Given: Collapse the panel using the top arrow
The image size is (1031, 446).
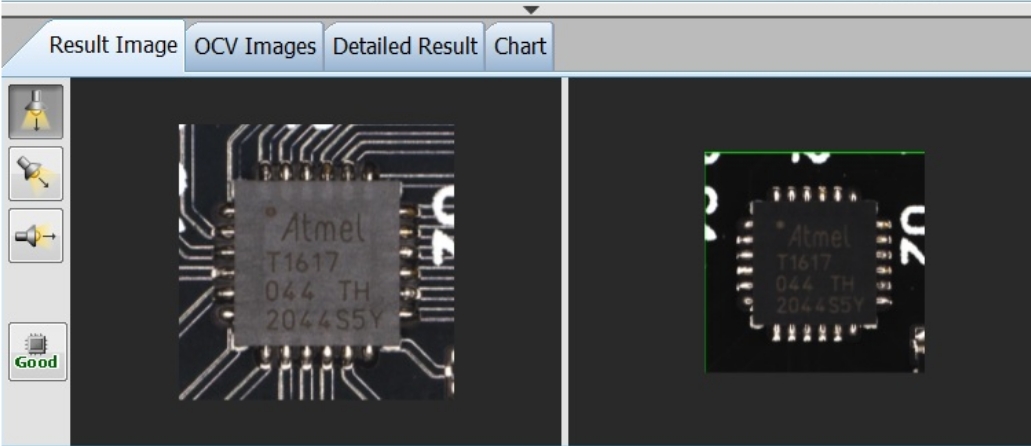Looking at the screenshot, I should point(531,9).
